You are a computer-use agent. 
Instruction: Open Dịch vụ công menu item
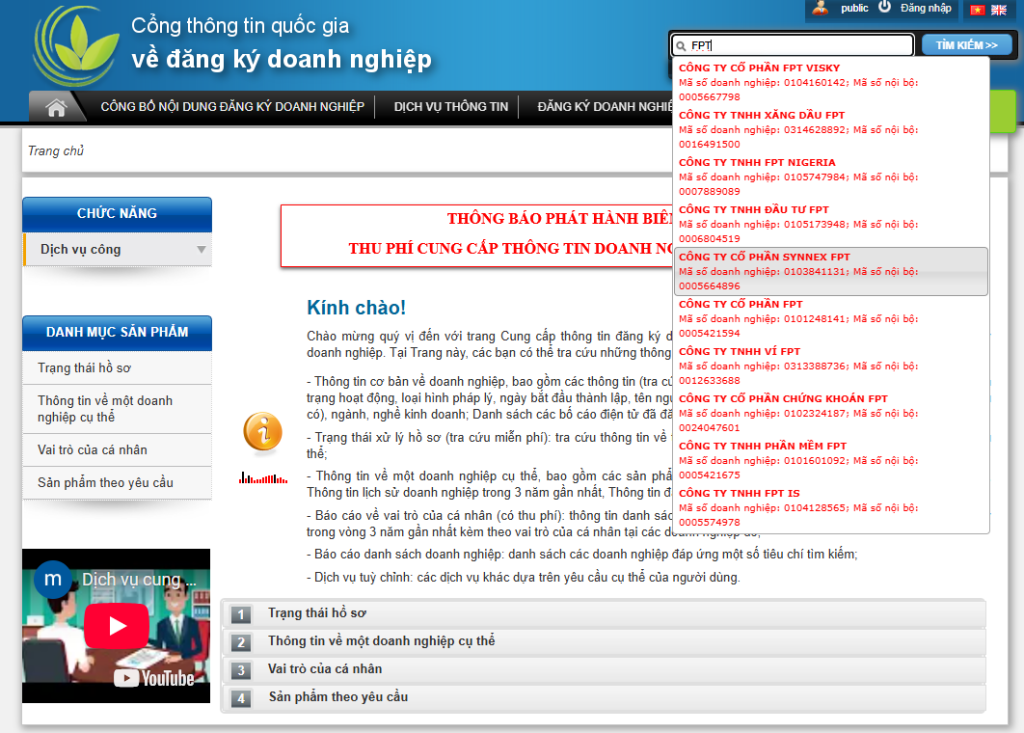click(x=118, y=250)
